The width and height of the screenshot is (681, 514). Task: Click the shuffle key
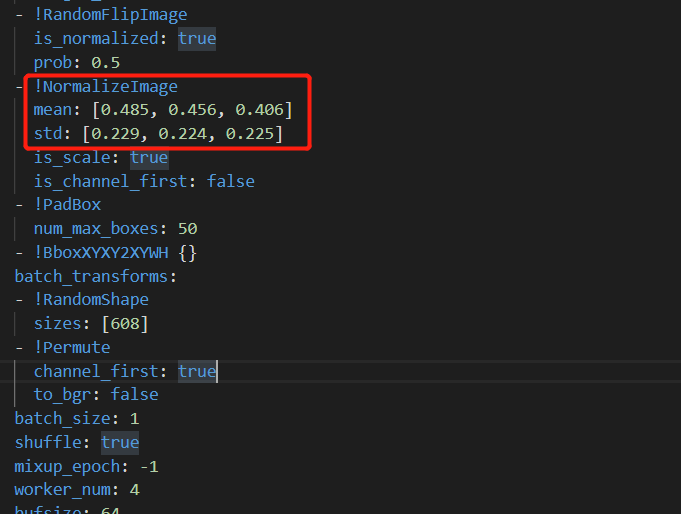(x=48, y=442)
